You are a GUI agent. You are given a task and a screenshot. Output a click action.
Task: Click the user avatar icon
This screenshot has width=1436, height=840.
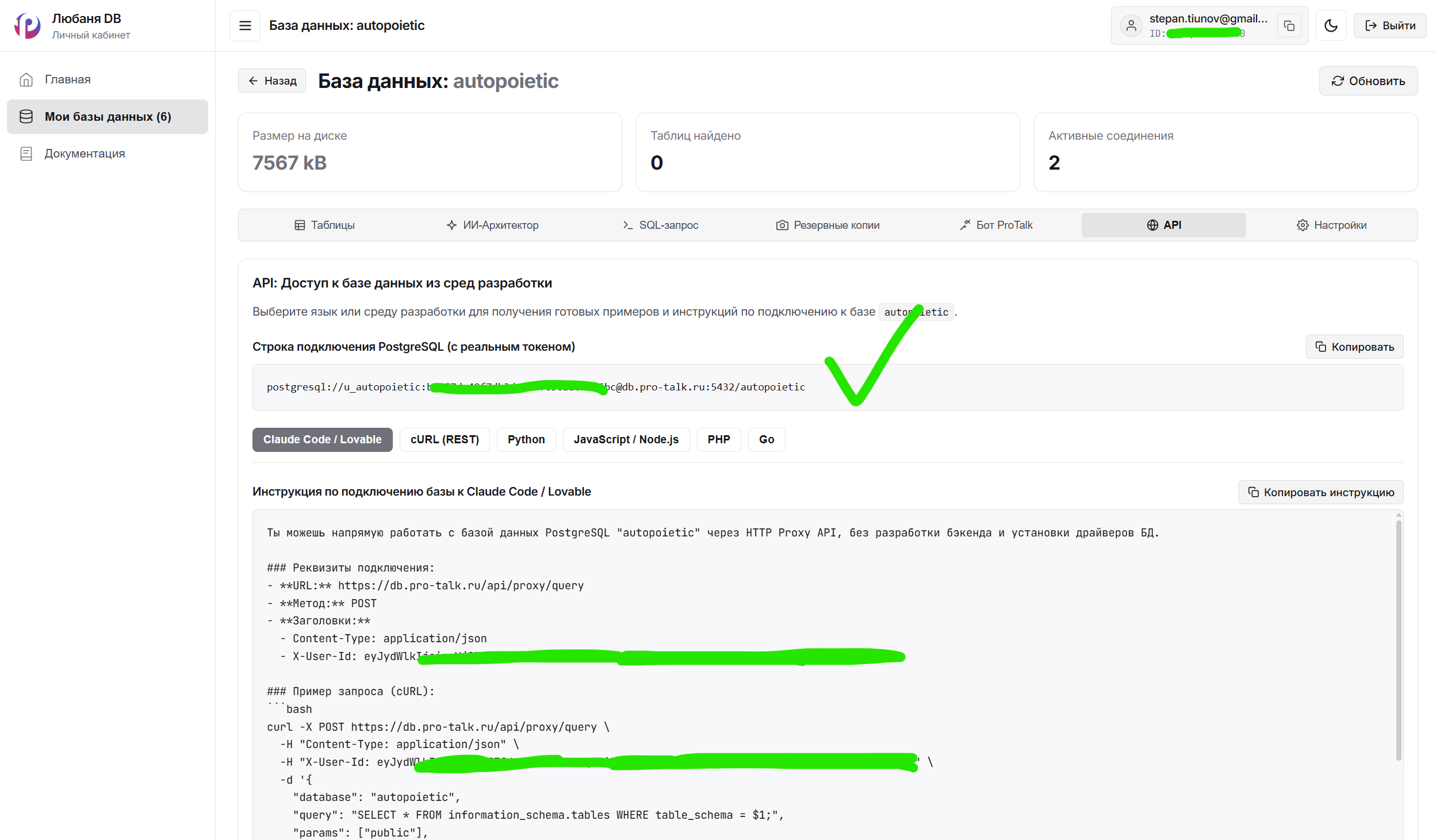pyautogui.click(x=1131, y=25)
